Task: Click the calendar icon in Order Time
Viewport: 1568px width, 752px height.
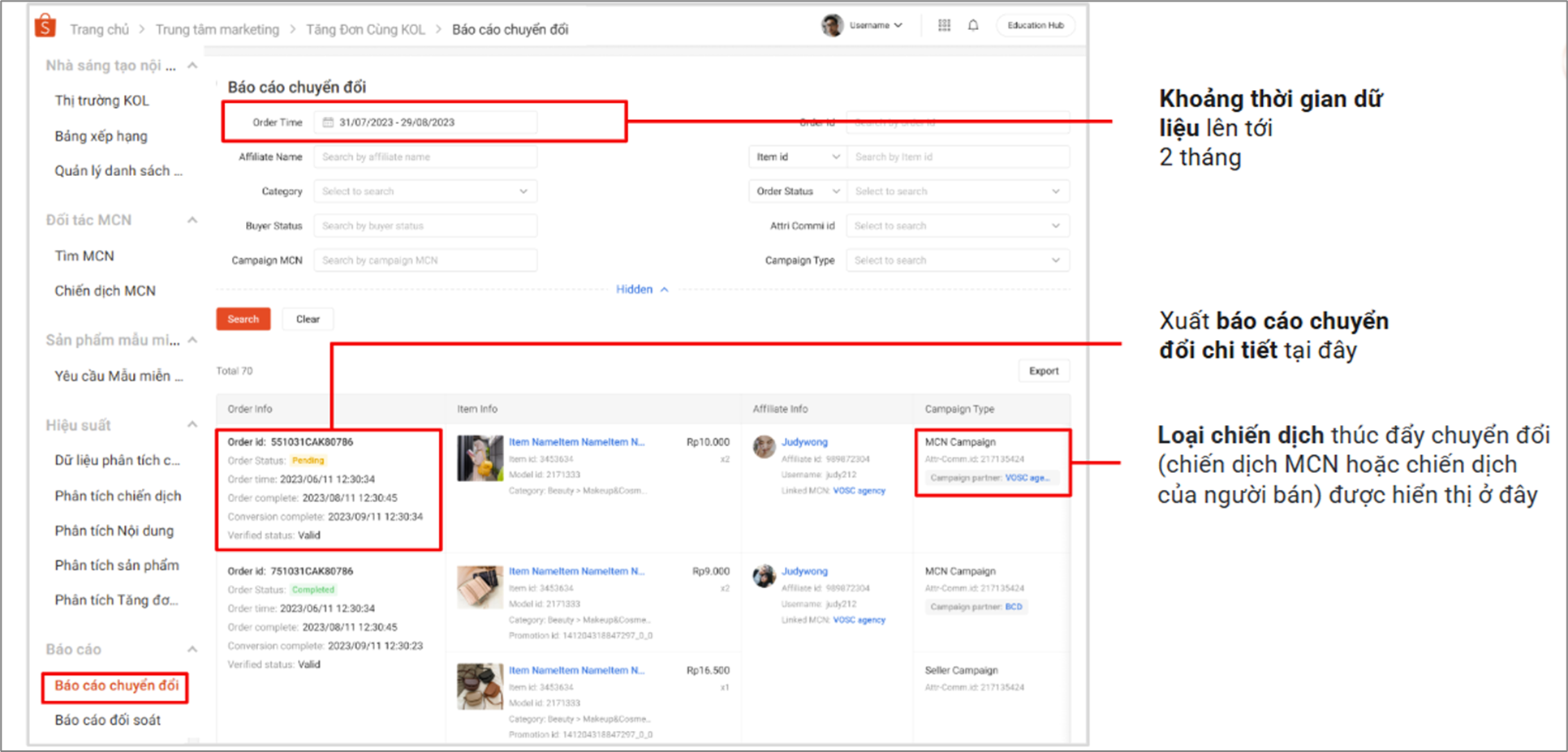Action: (329, 122)
